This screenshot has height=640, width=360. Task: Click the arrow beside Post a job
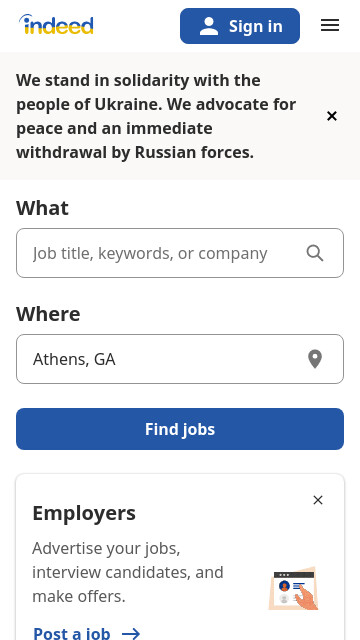(x=131, y=633)
